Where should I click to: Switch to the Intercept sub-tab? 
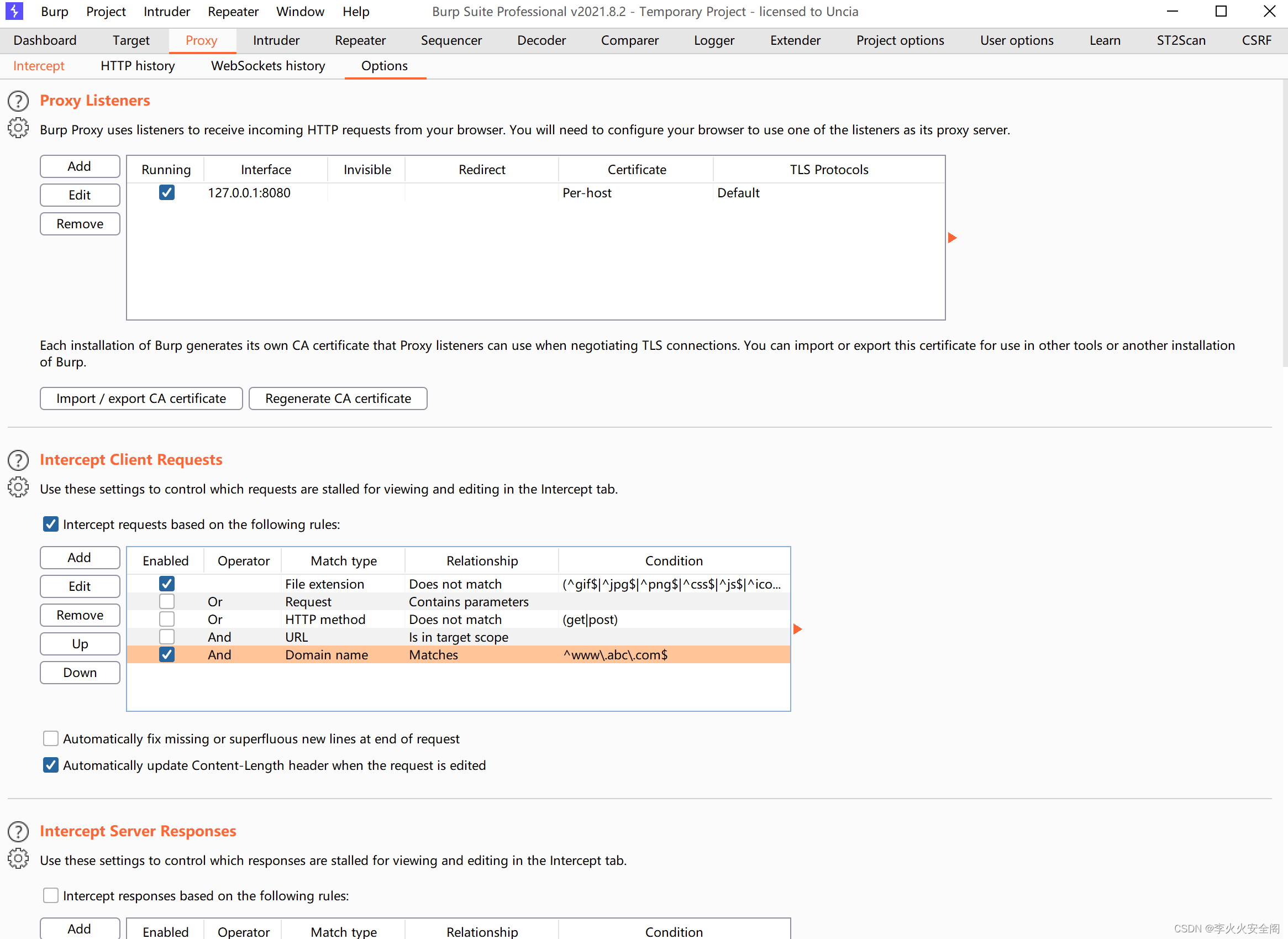click(39, 66)
